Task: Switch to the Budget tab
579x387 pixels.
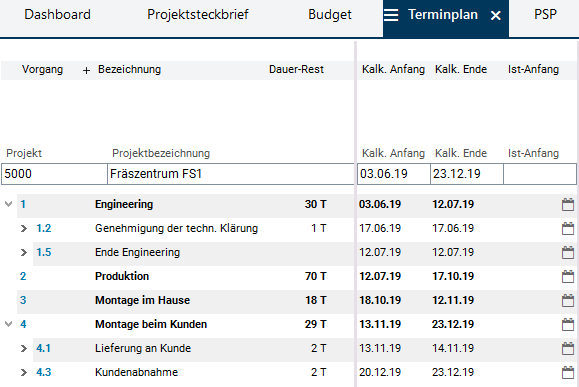Action: 330,15
